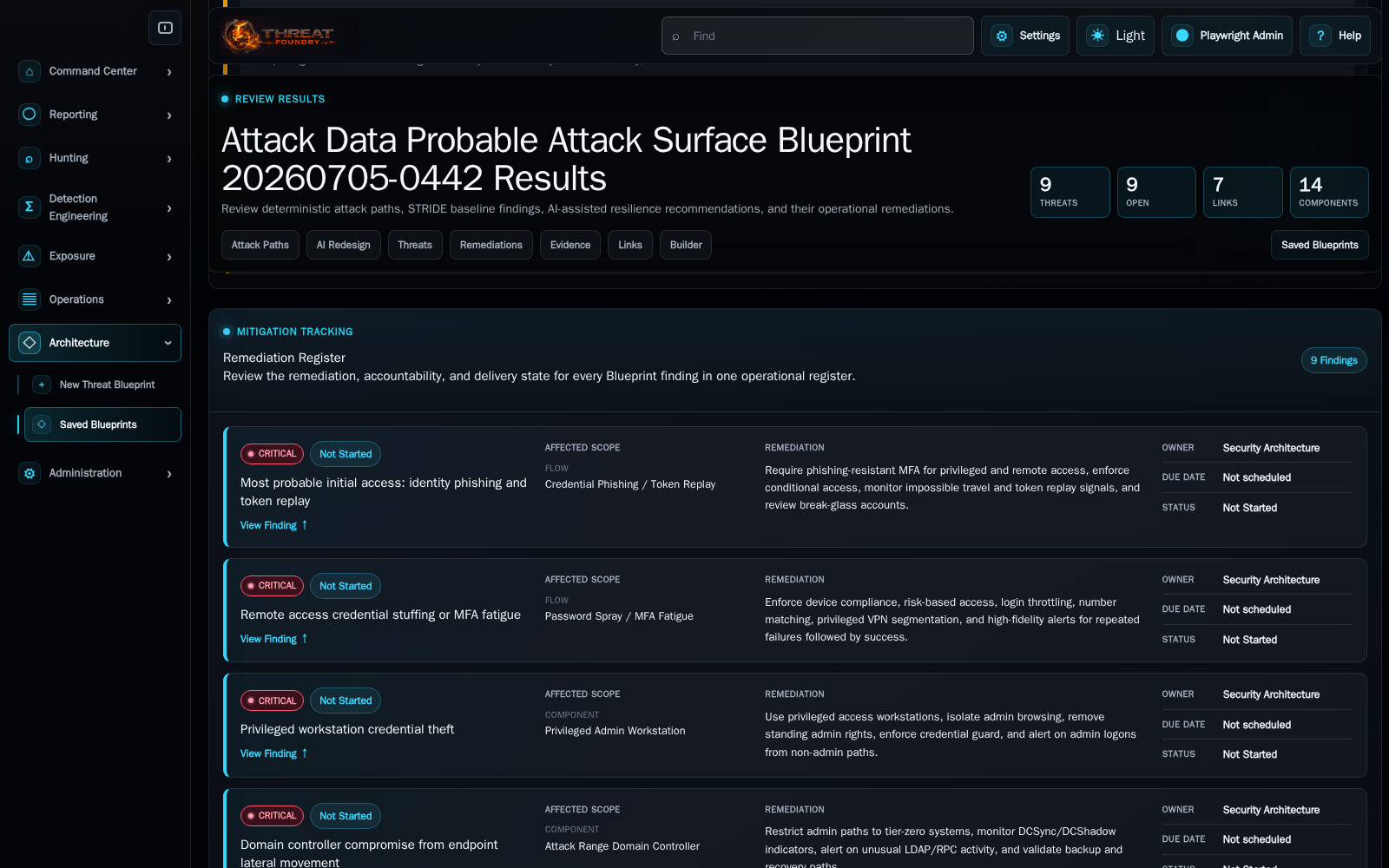1389x868 pixels.
Task: Click the plus icon beside New Threat Blueprint
Action: [42, 385]
